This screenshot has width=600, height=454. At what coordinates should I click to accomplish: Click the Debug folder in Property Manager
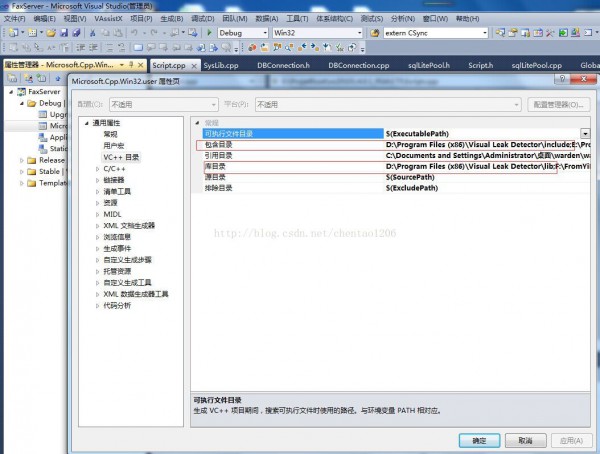(45, 103)
